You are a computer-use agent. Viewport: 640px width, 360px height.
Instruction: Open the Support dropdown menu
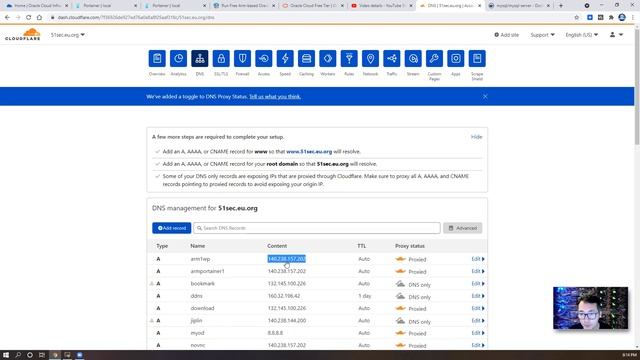pos(542,35)
